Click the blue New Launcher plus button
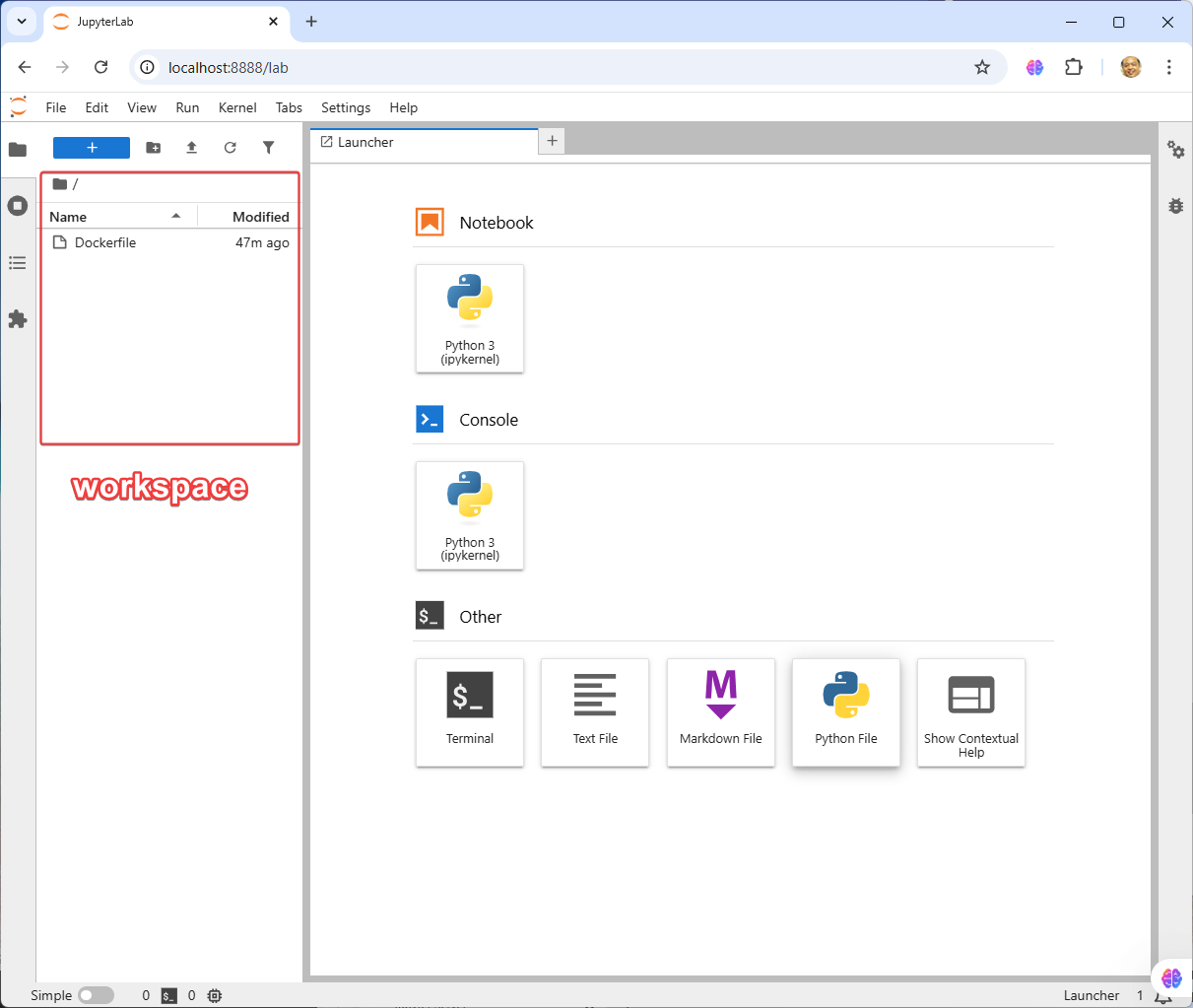Viewport: 1193px width, 1008px height. click(x=92, y=148)
